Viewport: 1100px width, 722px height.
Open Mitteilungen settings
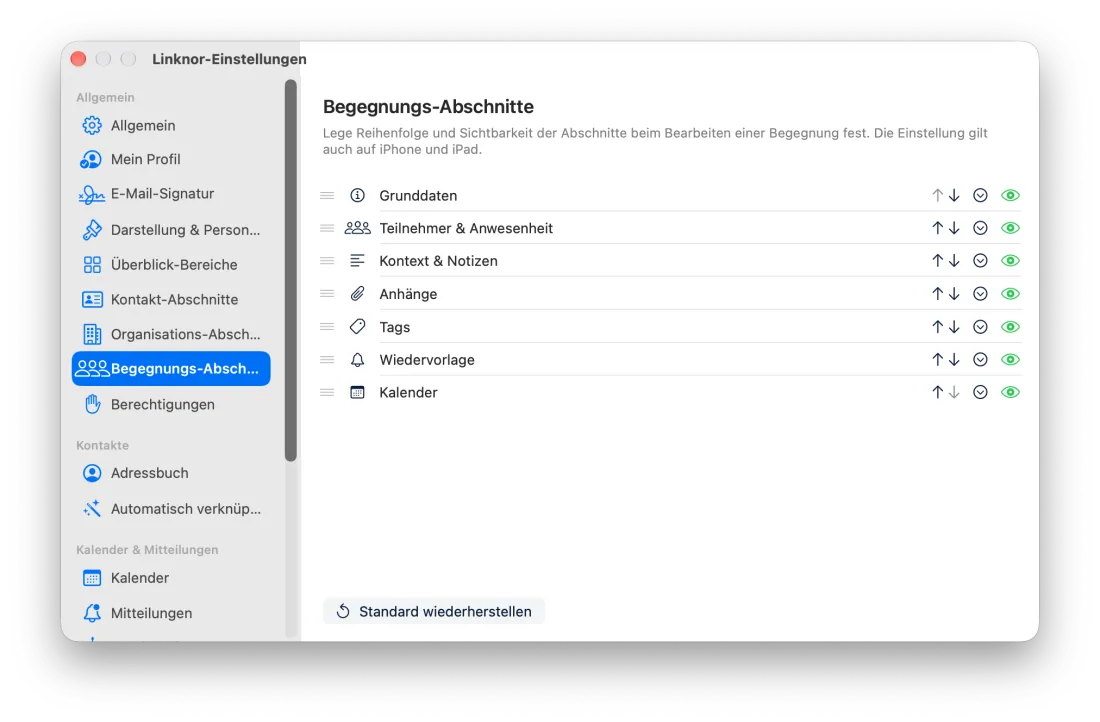pyautogui.click(x=171, y=613)
